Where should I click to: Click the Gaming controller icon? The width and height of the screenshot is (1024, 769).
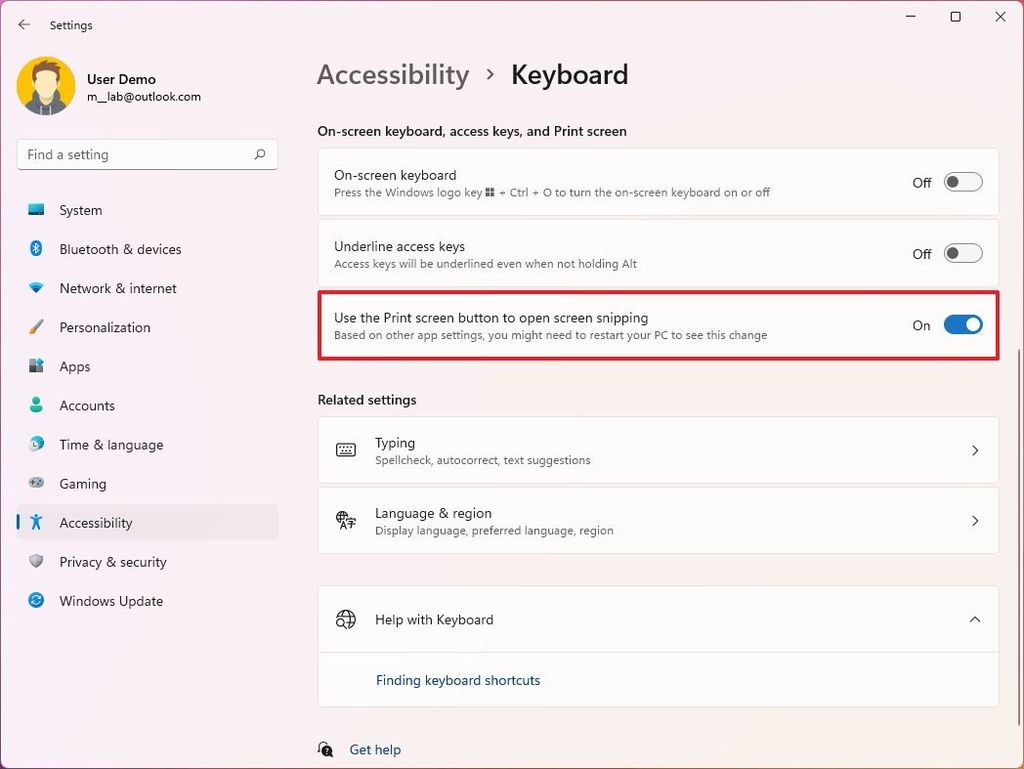pos(36,483)
